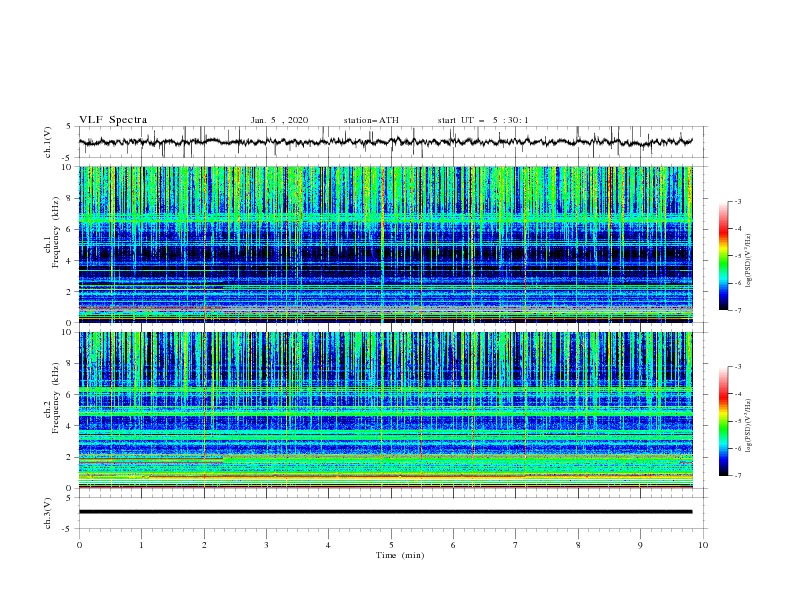Click the 'station=ATH' label
Viewport: 792px width, 612px height.
[371, 120]
